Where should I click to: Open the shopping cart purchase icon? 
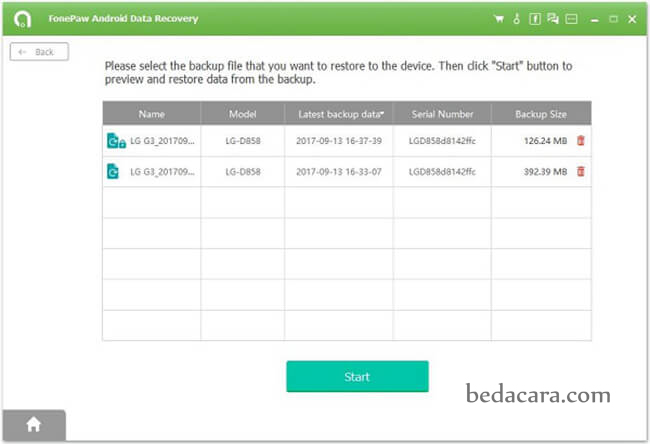[x=499, y=19]
